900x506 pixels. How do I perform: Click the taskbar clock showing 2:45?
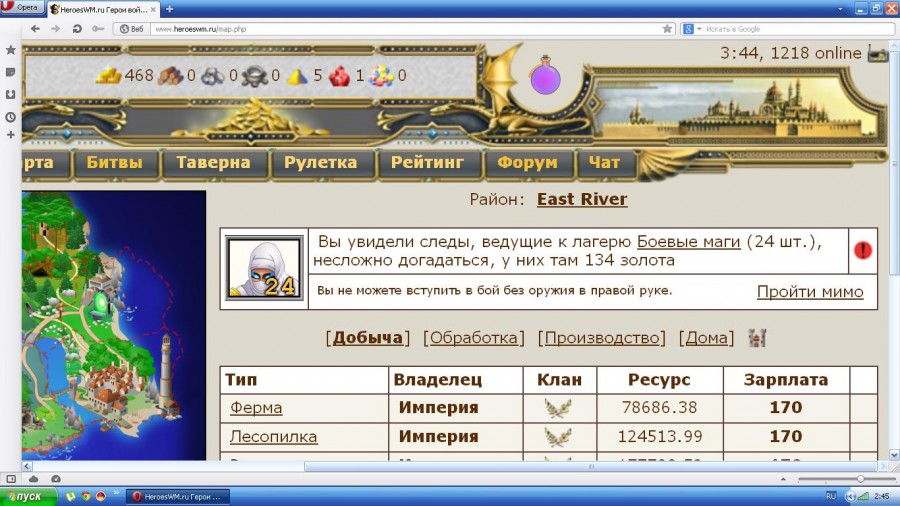(882, 496)
